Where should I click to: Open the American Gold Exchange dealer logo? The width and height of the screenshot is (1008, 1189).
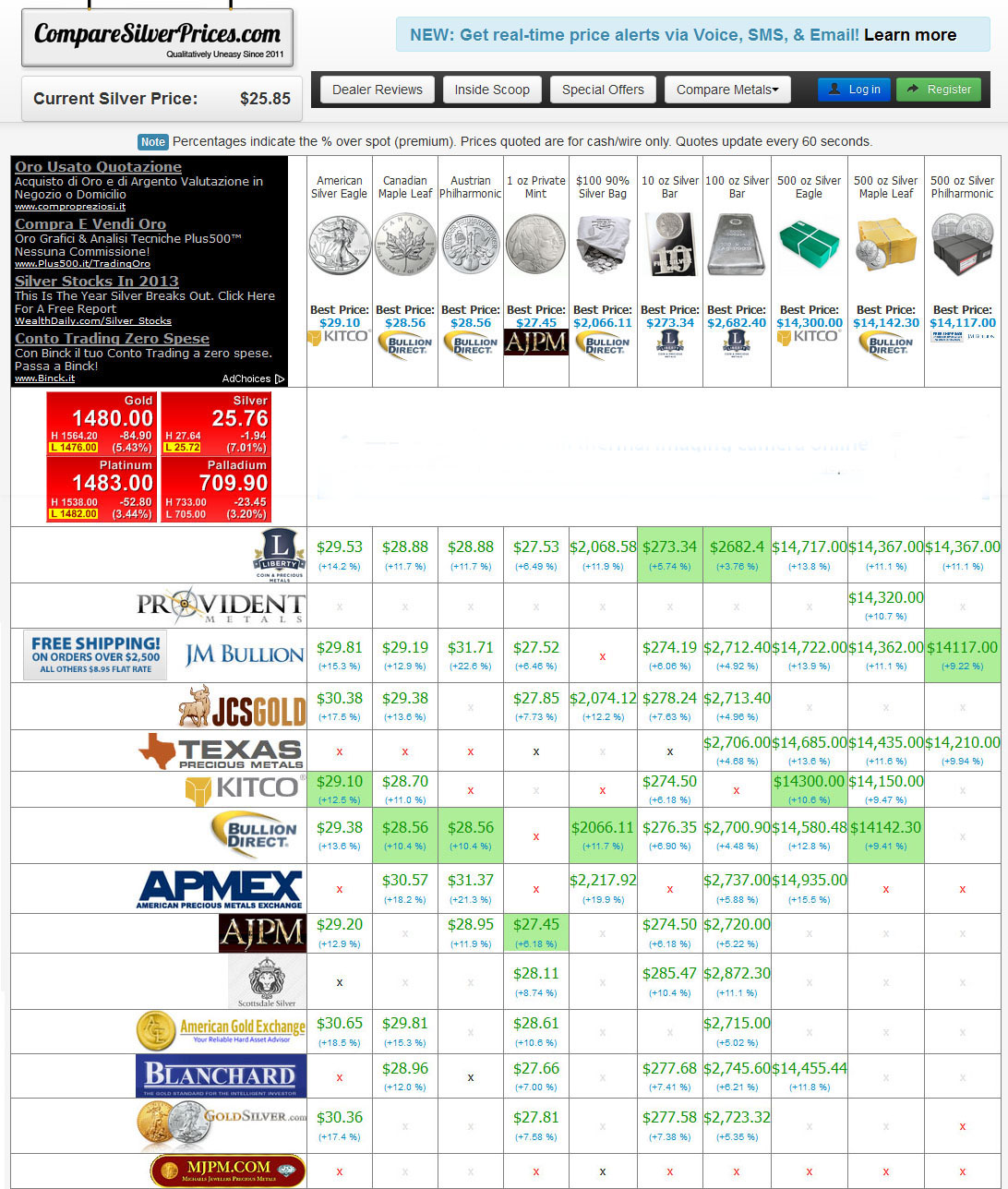point(221,1031)
